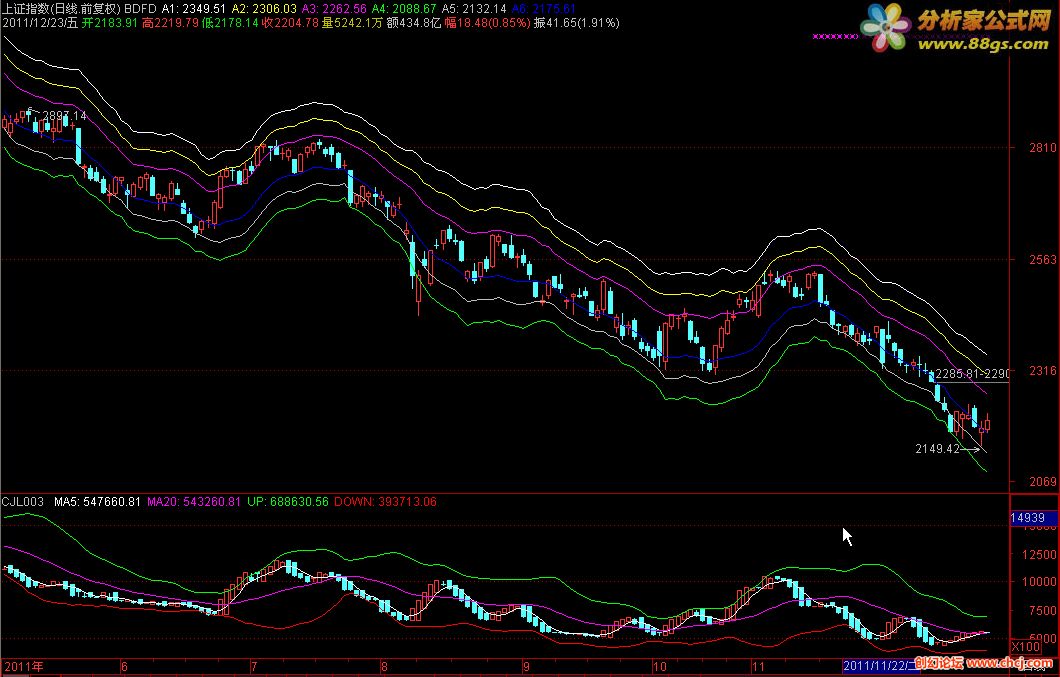Click the 2563 price axis label
The image size is (1060, 677).
1042,259
